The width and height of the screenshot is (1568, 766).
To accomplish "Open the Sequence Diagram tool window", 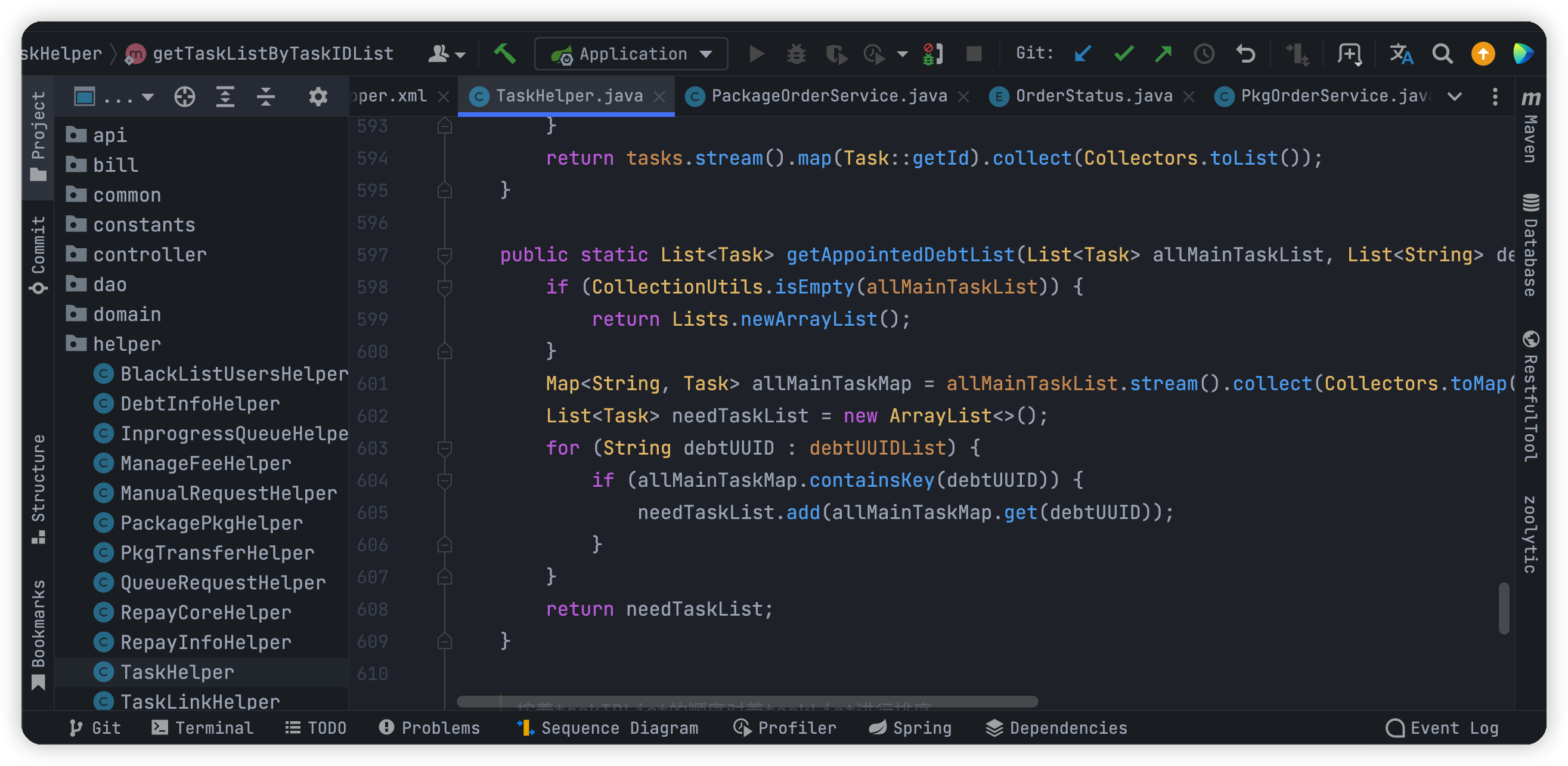I will [608, 728].
